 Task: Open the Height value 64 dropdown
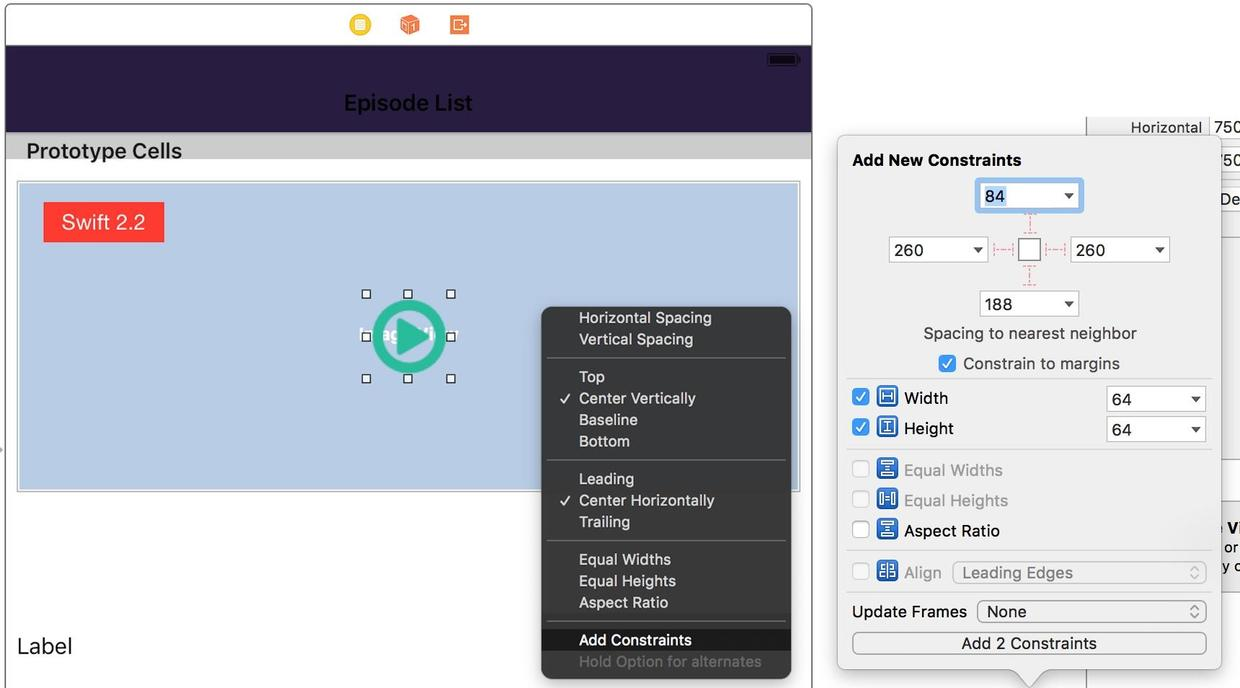[x=1195, y=430]
